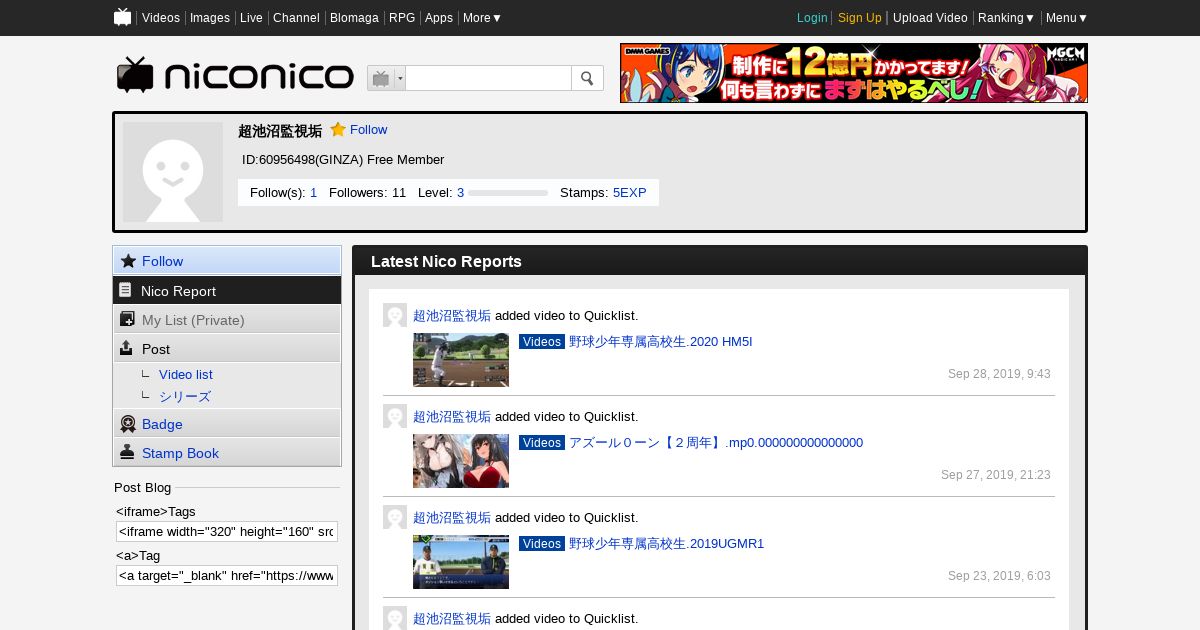Screen dimensions: 1200x630
Task: Open the Apps top navigation link
Action: pos(439,18)
